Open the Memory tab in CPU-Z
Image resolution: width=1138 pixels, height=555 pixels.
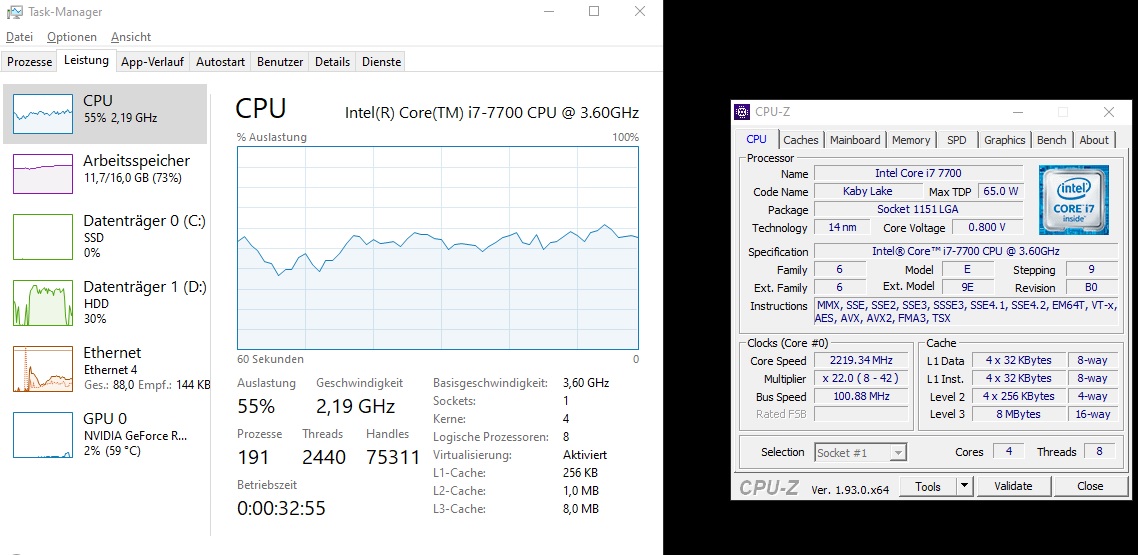[x=911, y=140]
